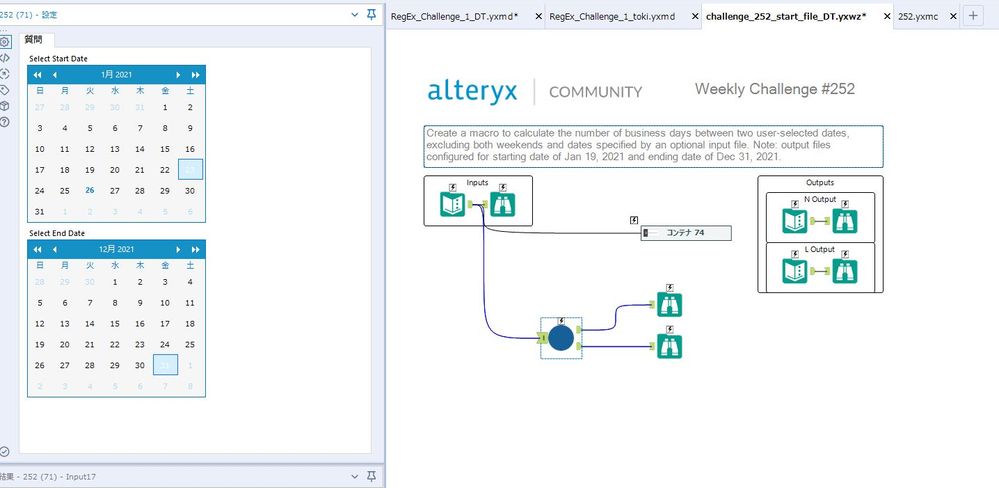Click the challenge description text box
Screen dimensions: 999x488
click(x=654, y=146)
